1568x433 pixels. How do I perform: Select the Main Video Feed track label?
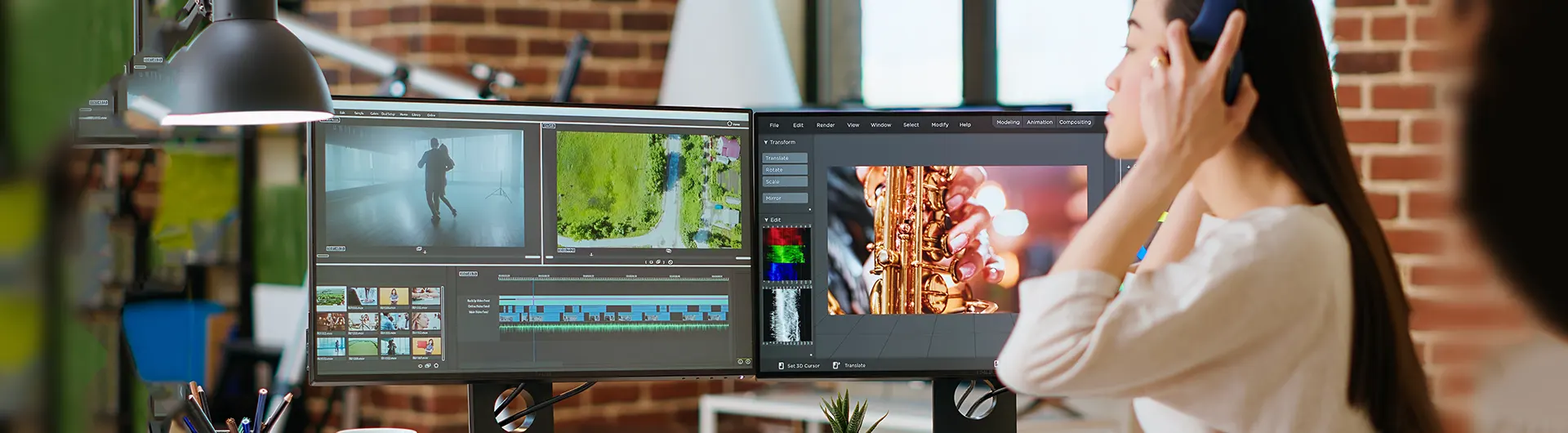coord(479,311)
